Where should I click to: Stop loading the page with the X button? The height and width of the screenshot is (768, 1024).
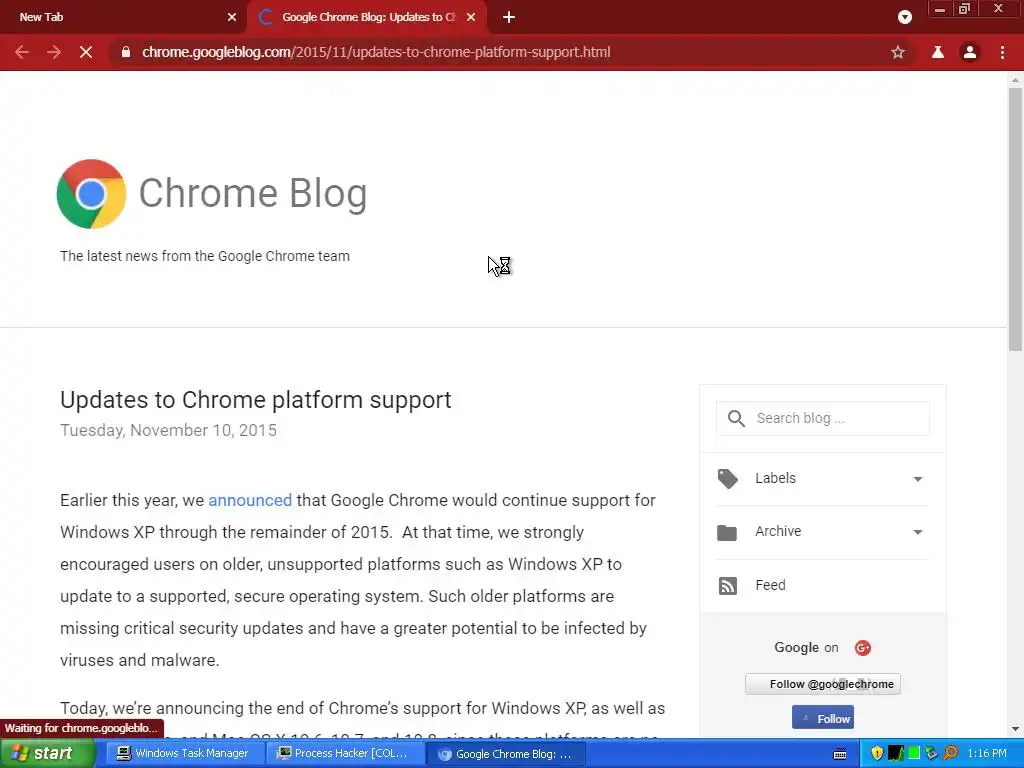(x=86, y=52)
